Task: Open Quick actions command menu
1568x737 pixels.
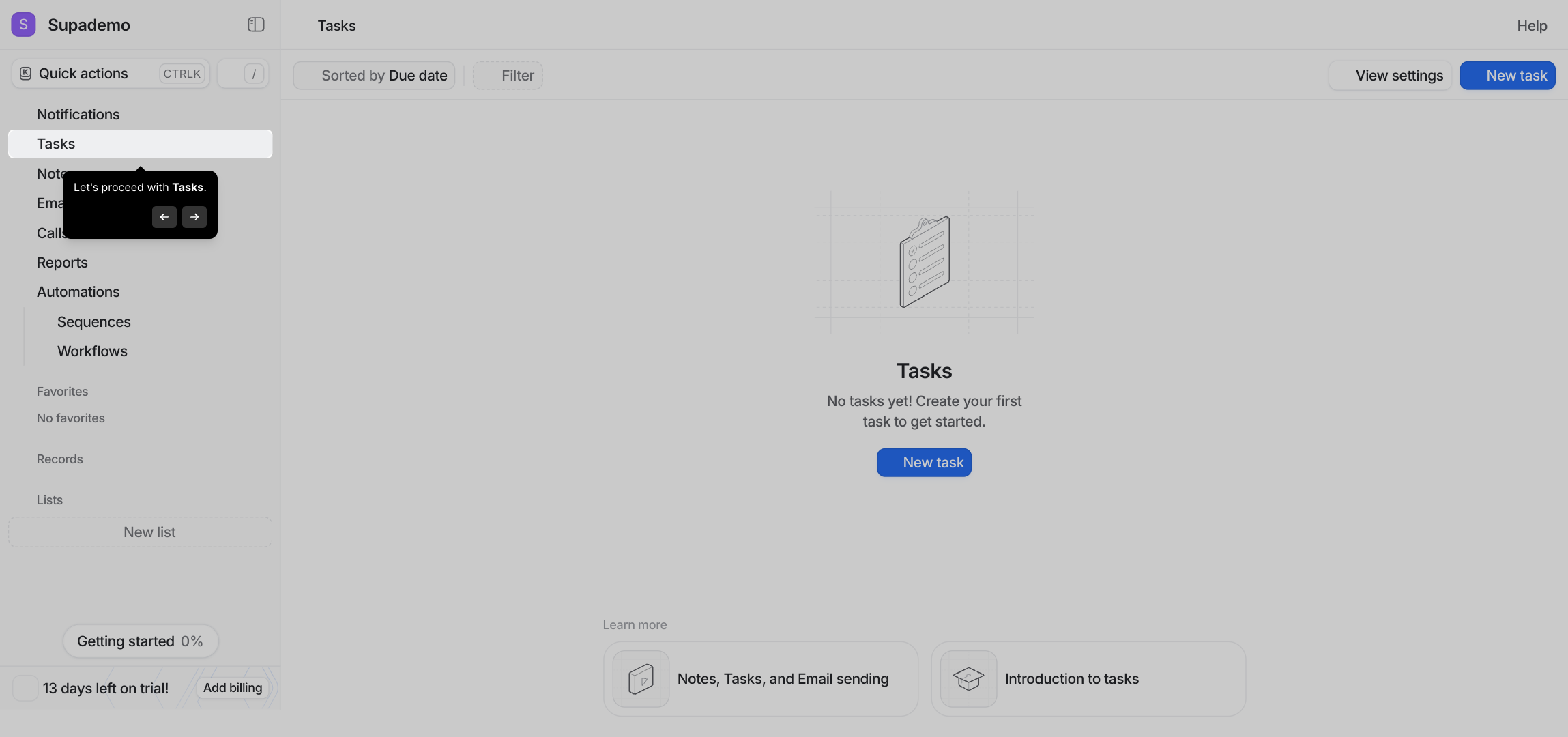Action: 111,74
